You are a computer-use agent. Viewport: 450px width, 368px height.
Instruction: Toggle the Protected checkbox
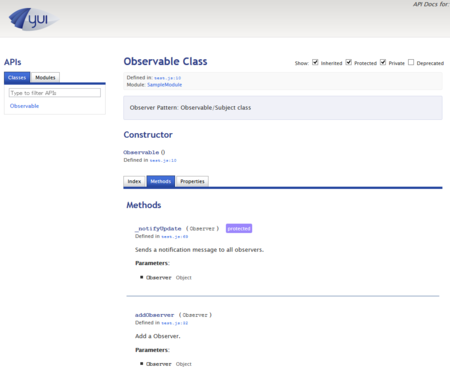tap(349, 62)
